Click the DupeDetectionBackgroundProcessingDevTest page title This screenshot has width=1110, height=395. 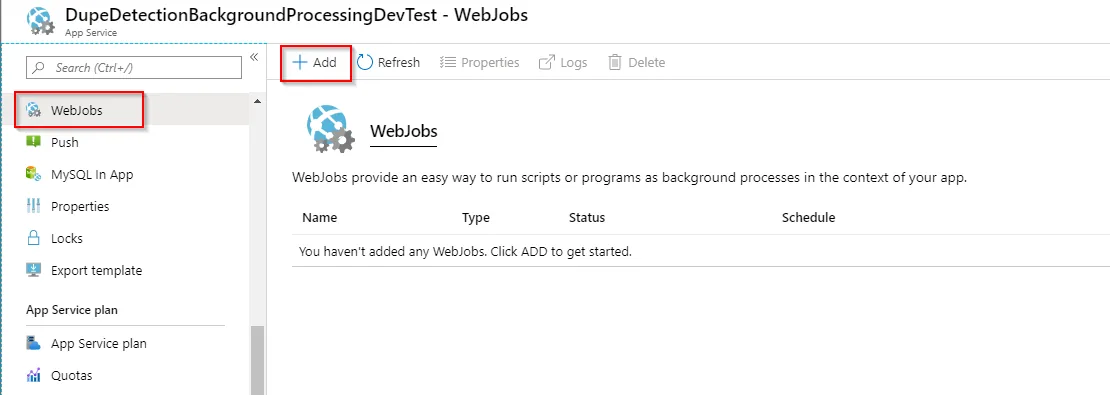(x=296, y=16)
